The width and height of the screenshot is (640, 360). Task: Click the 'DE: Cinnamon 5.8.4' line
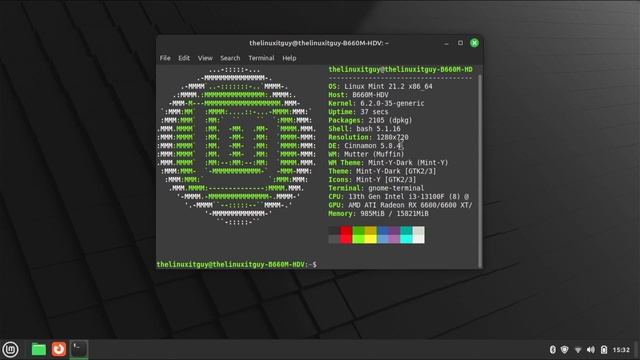tap(364, 146)
